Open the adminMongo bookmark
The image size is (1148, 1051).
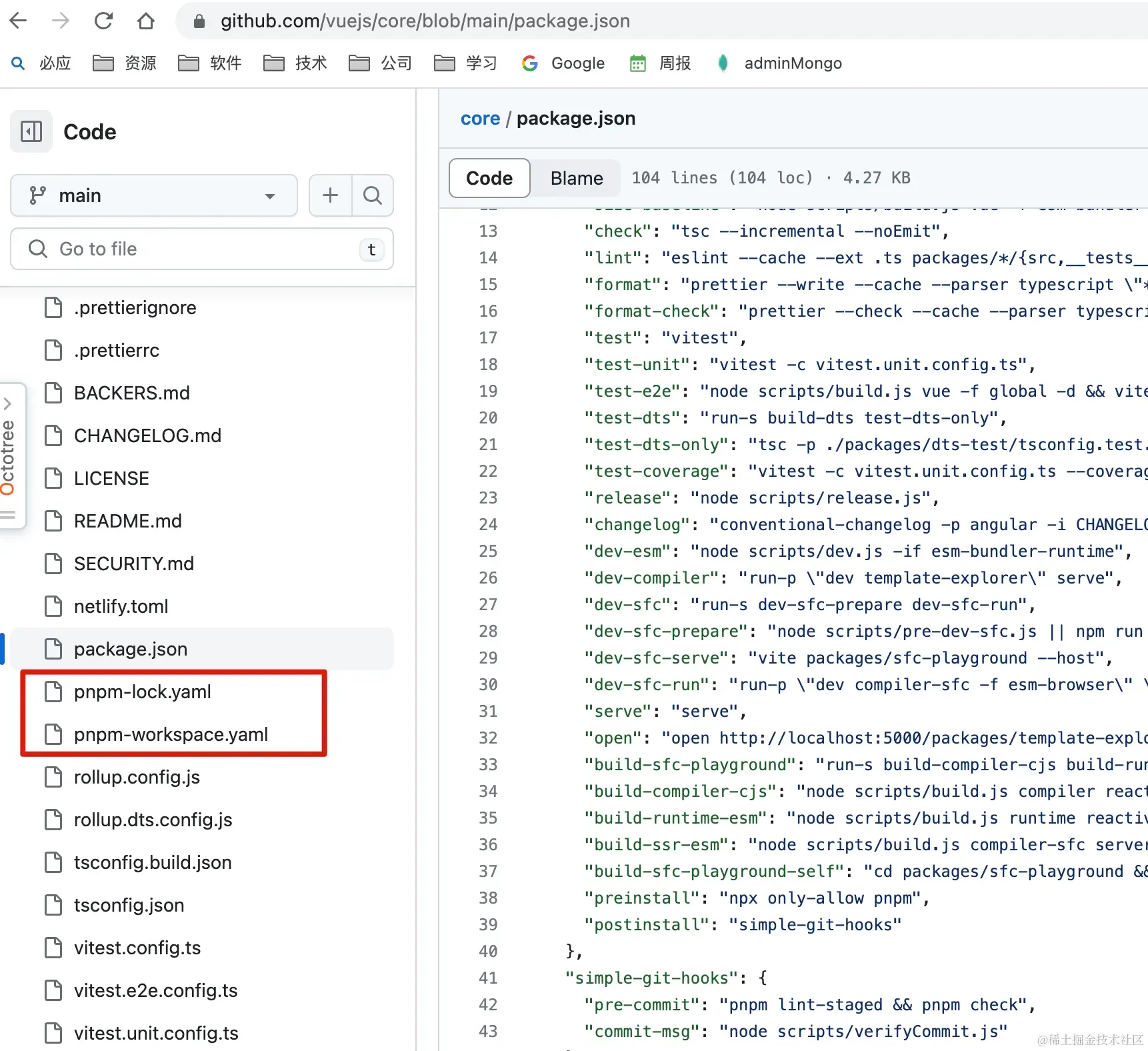[779, 63]
